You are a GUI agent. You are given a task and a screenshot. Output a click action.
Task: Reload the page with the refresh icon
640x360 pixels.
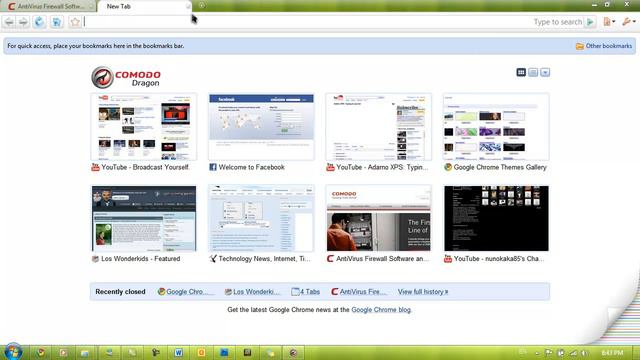(39, 22)
